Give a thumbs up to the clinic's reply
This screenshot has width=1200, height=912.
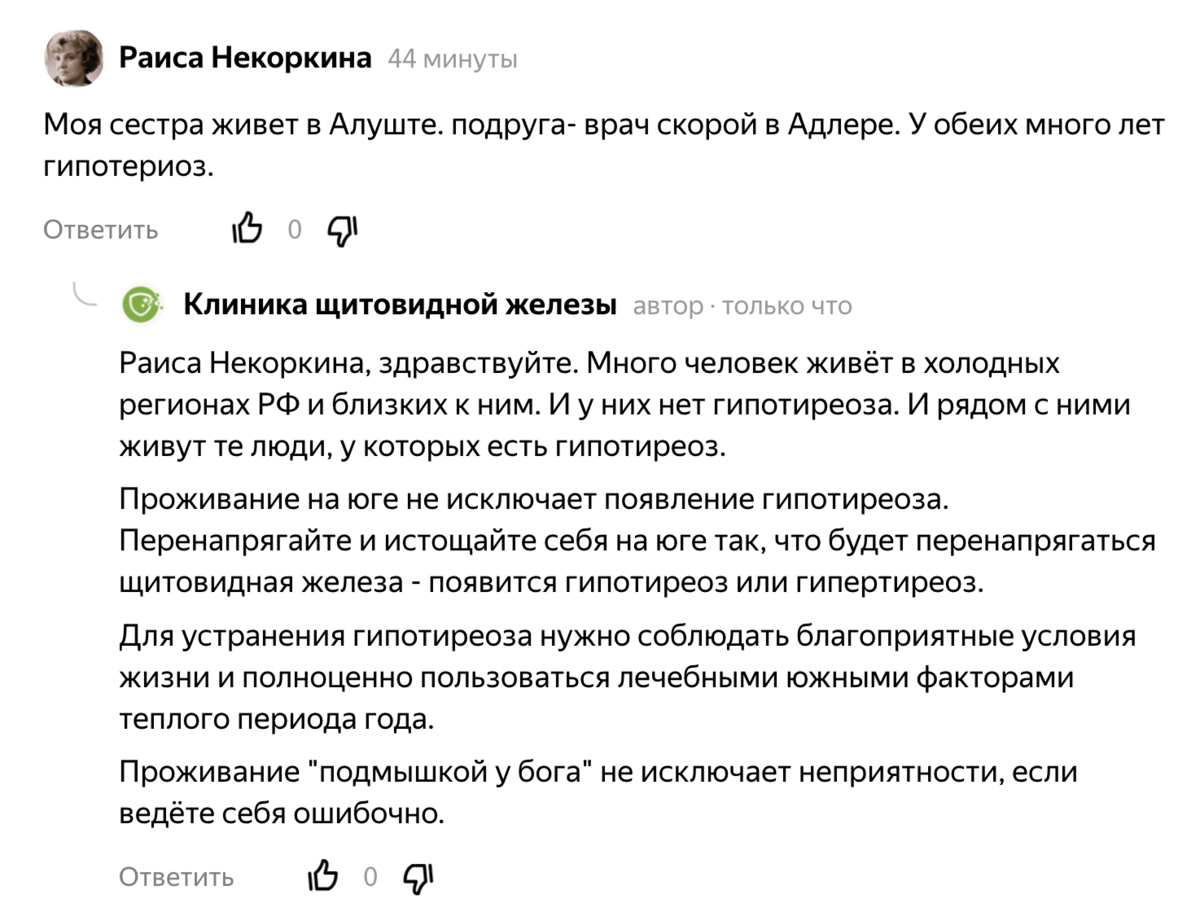tap(322, 877)
